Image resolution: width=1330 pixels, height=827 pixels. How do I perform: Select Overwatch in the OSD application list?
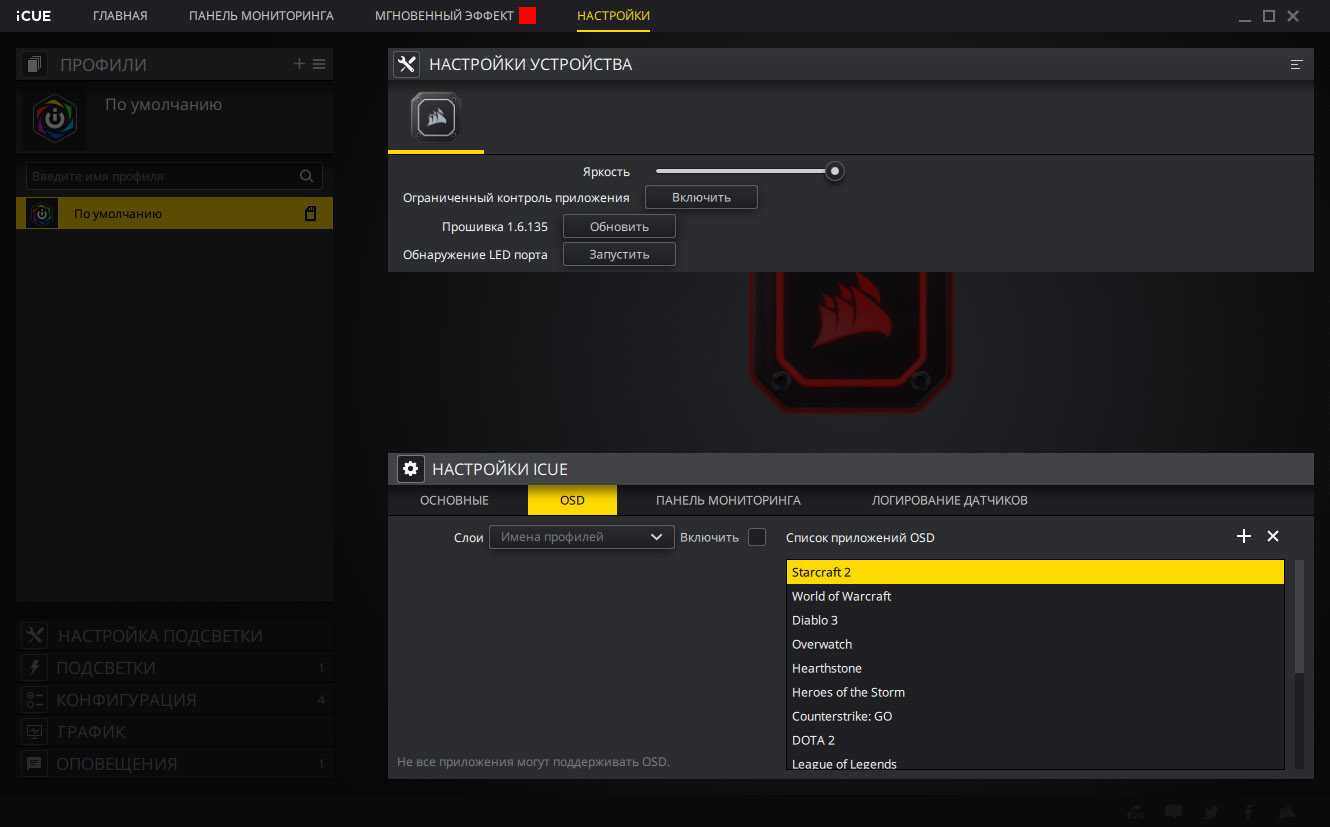tap(822, 644)
